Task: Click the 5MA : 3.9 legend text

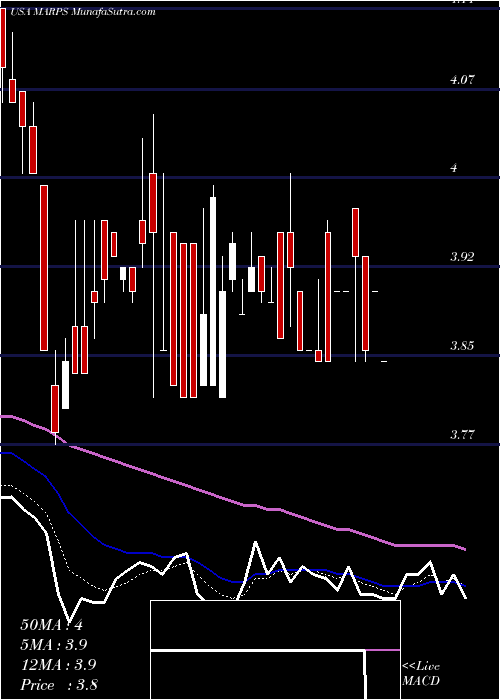Action: pyautogui.click(x=54, y=645)
